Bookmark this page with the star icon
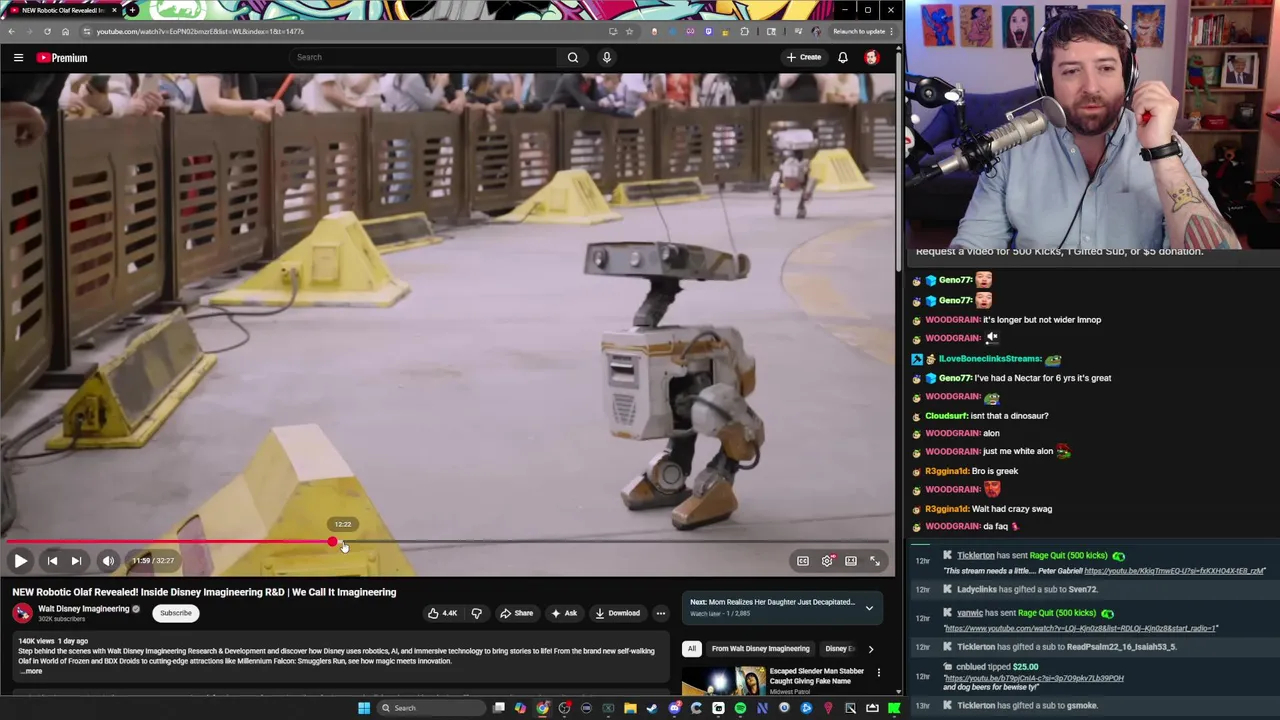1280x720 pixels. [629, 31]
